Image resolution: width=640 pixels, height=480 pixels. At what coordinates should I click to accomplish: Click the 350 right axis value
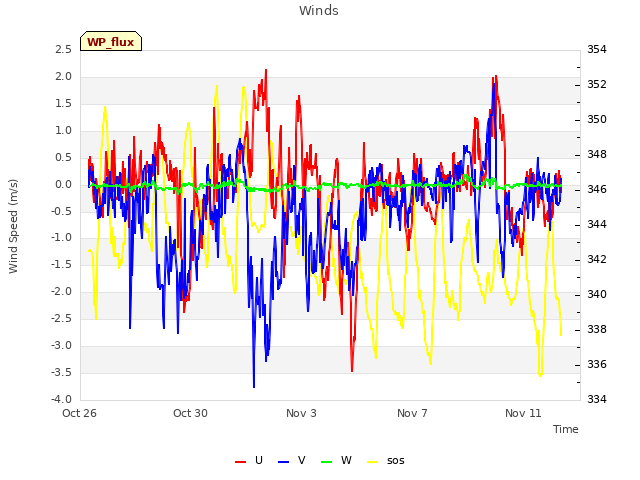597,120
